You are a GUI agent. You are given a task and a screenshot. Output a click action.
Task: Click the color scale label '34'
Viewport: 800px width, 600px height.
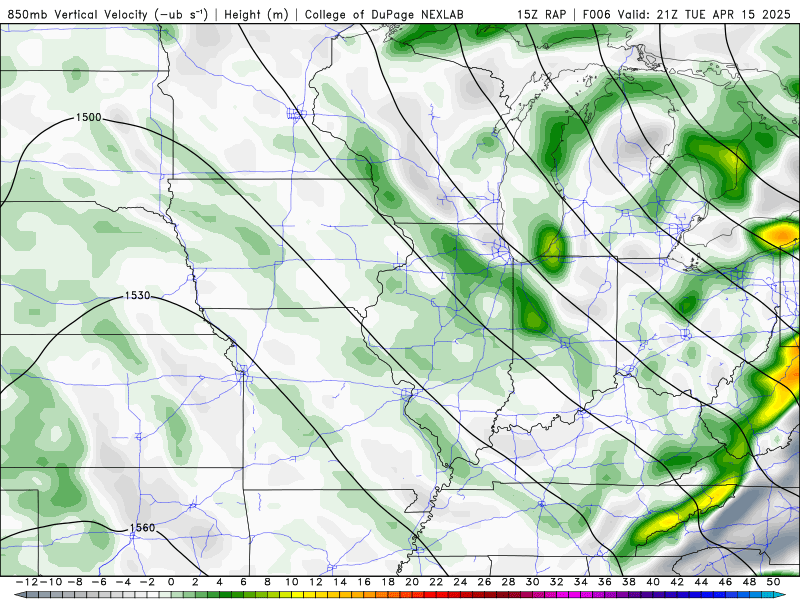tap(581, 582)
